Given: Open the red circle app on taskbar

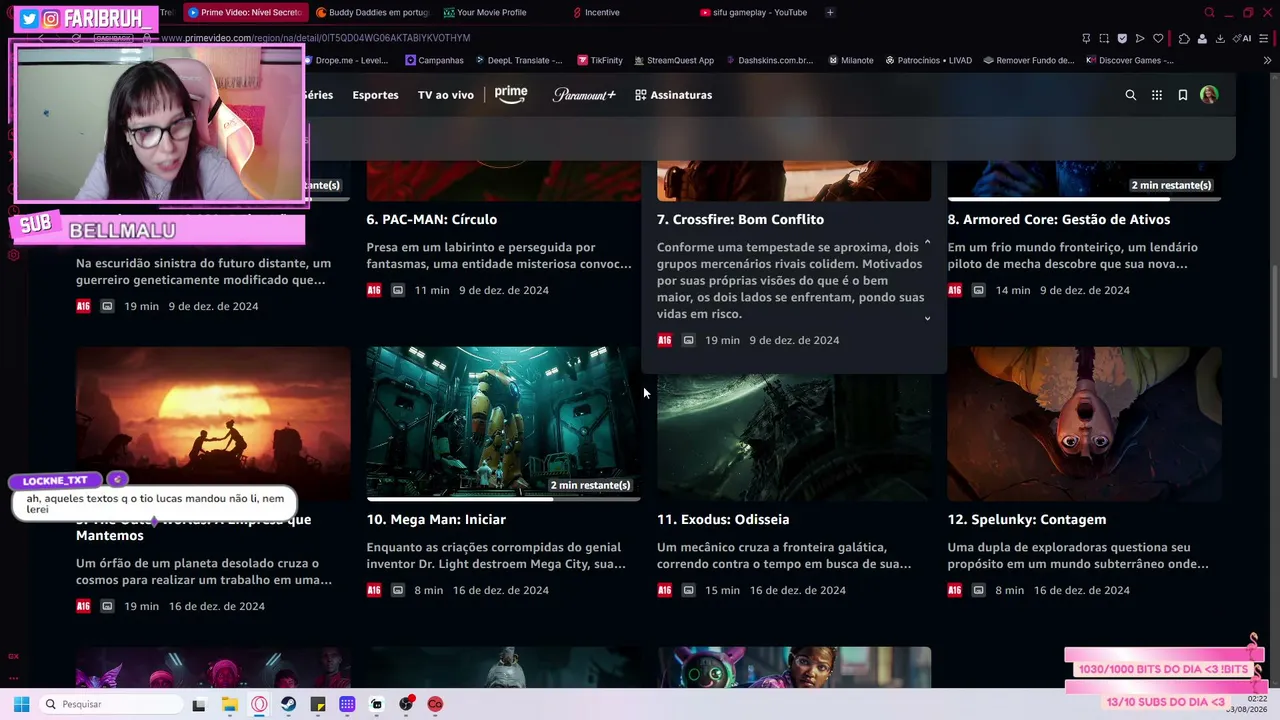Looking at the screenshot, I should (x=435, y=704).
